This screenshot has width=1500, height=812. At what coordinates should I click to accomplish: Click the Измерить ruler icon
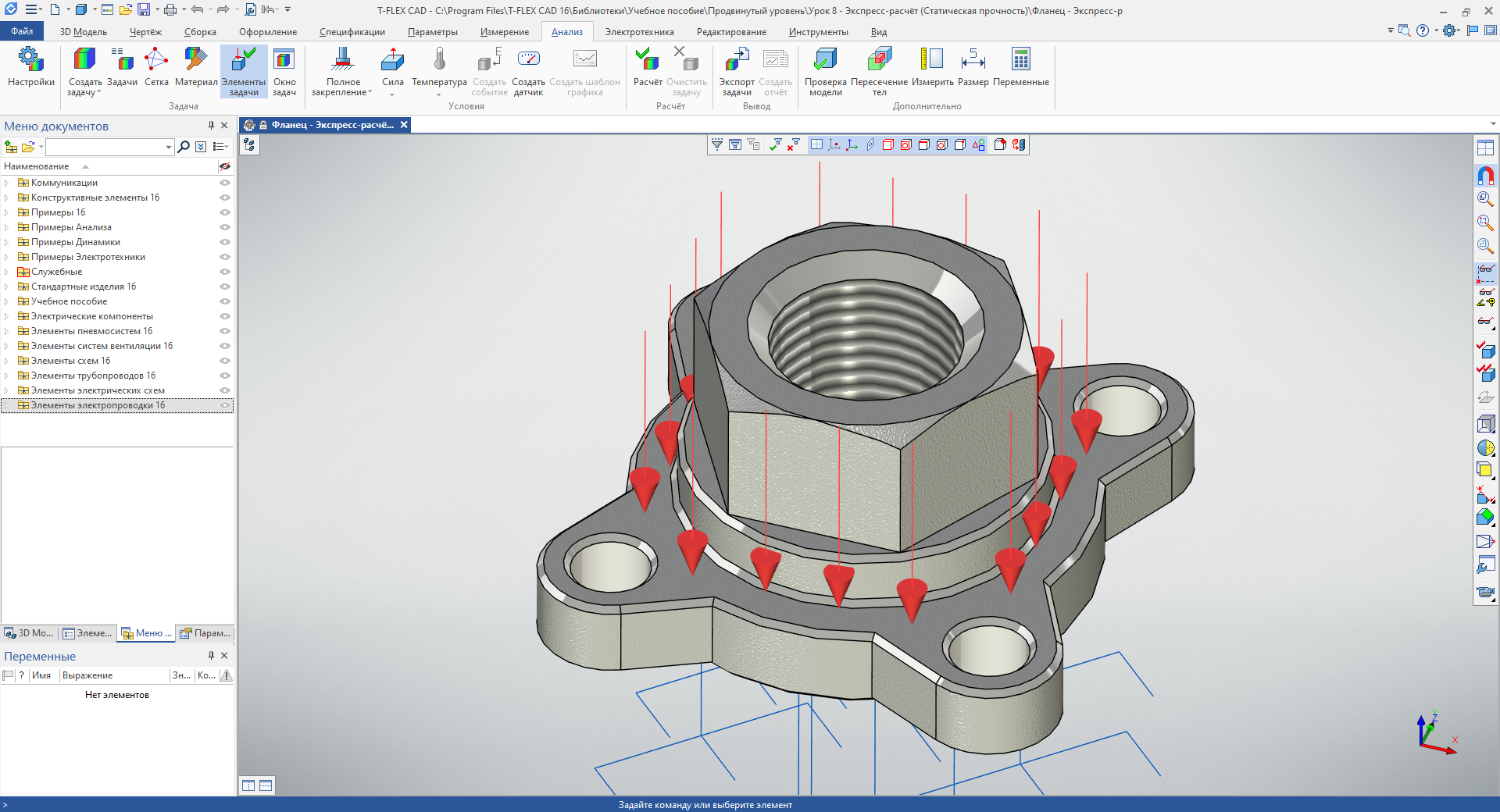tap(932, 60)
